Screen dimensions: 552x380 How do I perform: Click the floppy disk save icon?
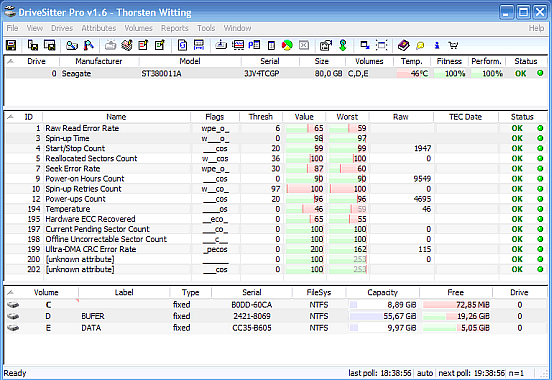tap(11, 45)
